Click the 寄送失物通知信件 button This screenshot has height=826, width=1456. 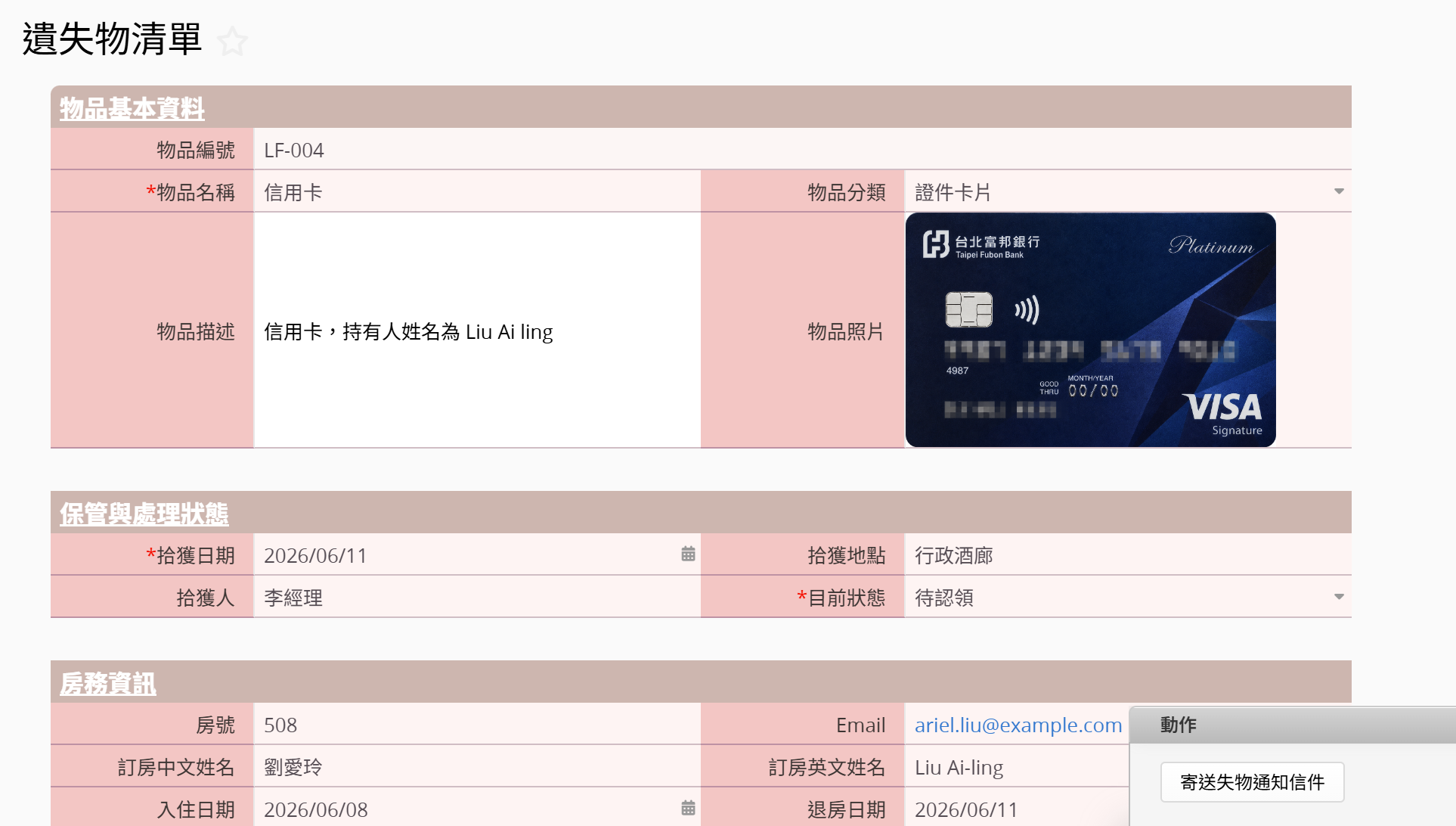(x=1252, y=782)
